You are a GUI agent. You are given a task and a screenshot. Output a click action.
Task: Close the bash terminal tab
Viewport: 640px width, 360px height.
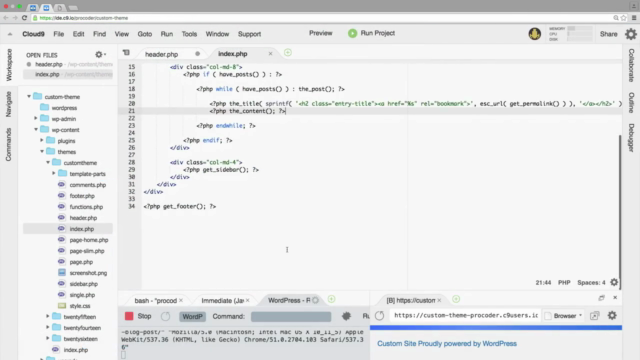pyautogui.click(x=181, y=300)
